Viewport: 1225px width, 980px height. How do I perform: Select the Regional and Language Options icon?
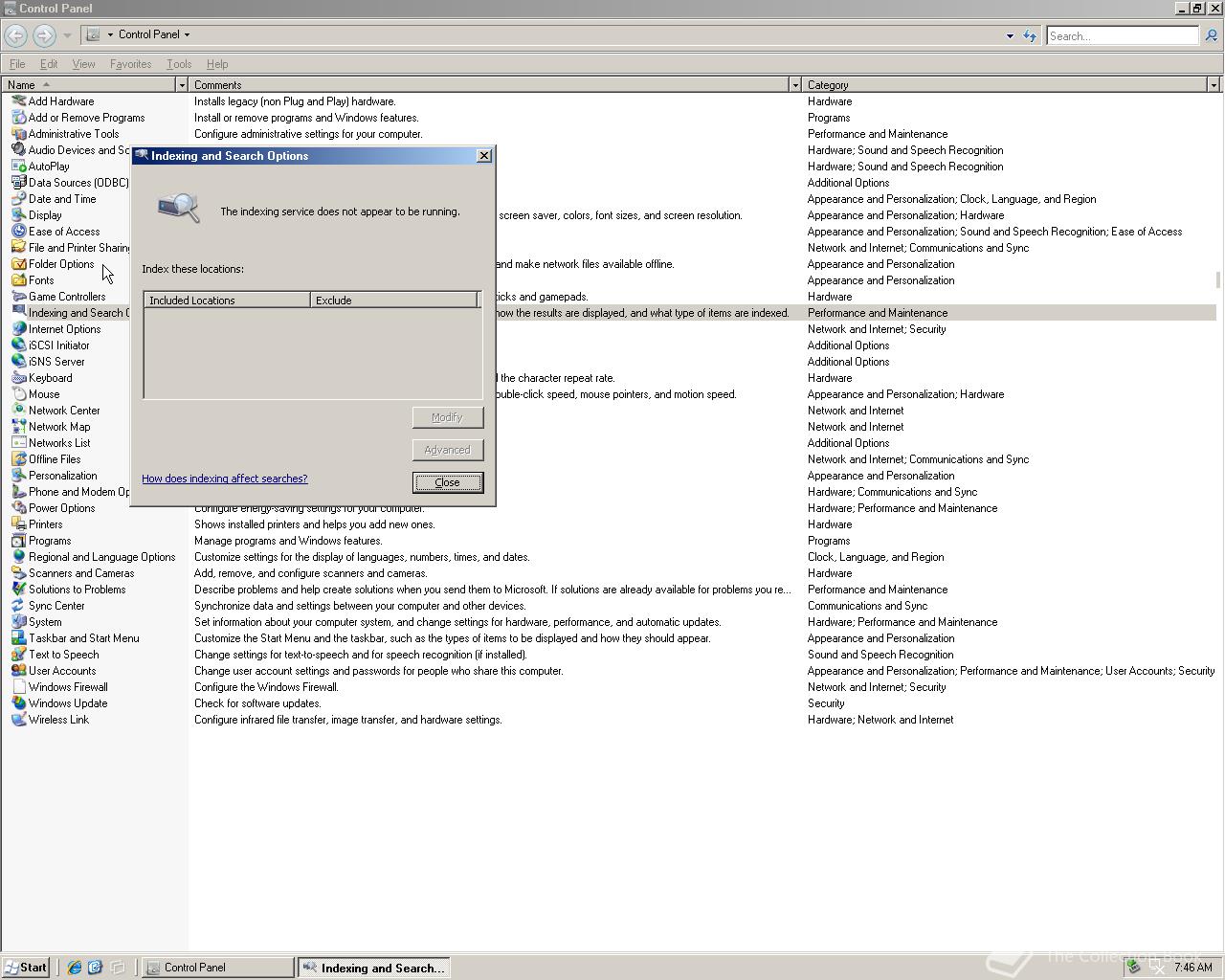[18, 557]
